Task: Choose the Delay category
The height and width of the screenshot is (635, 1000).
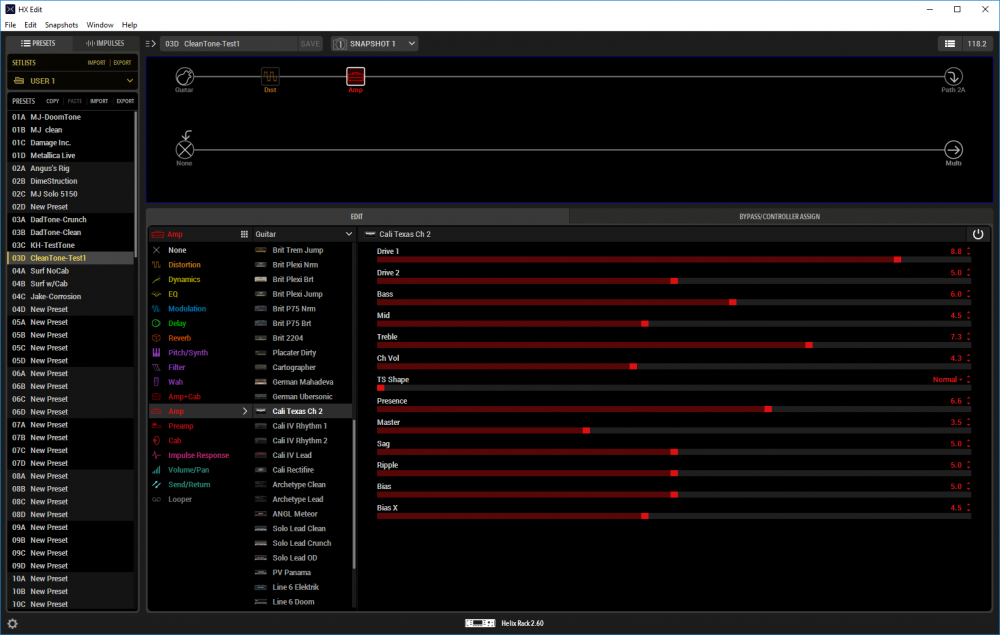Action: pyautogui.click(x=177, y=323)
